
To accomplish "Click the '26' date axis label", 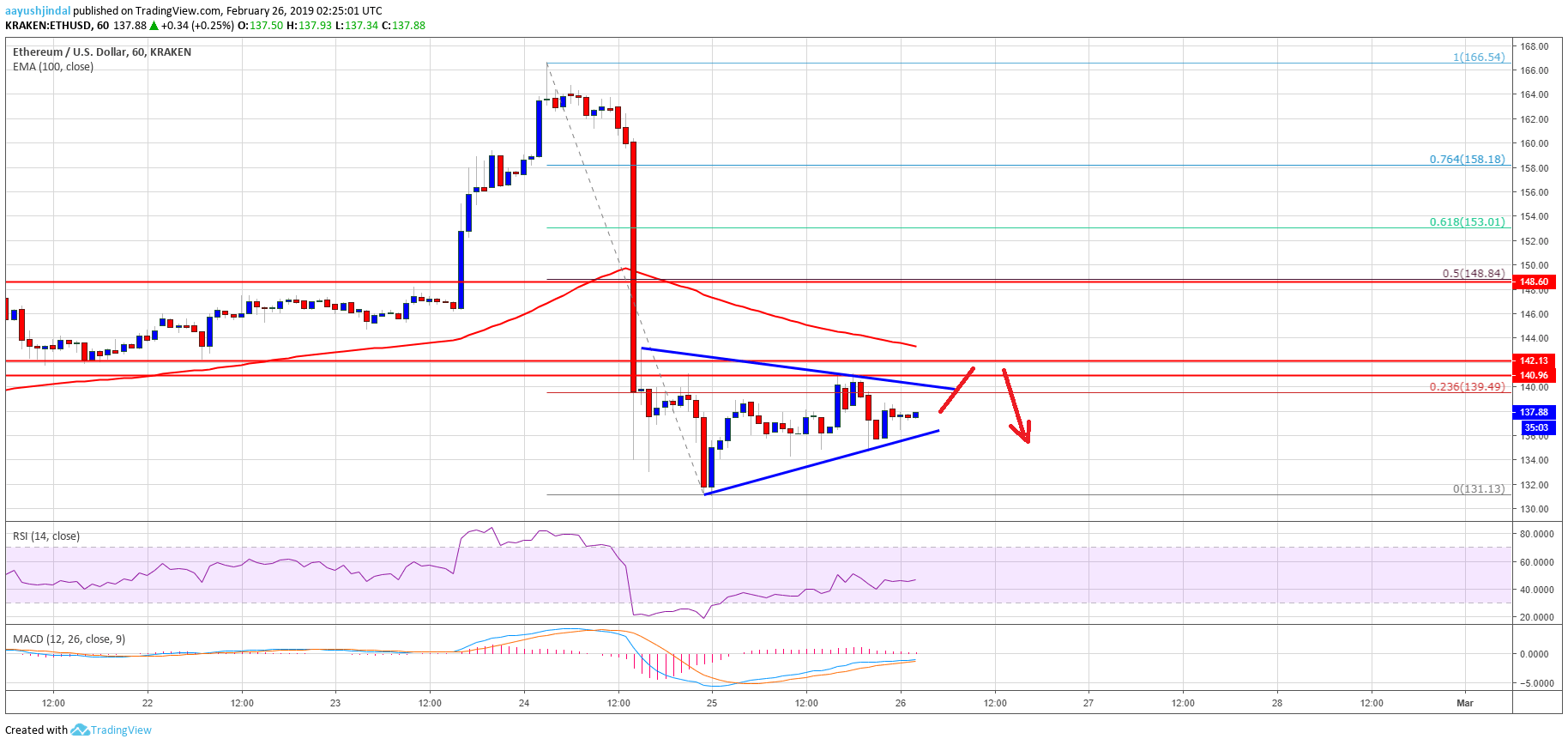I will tap(901, 703).
